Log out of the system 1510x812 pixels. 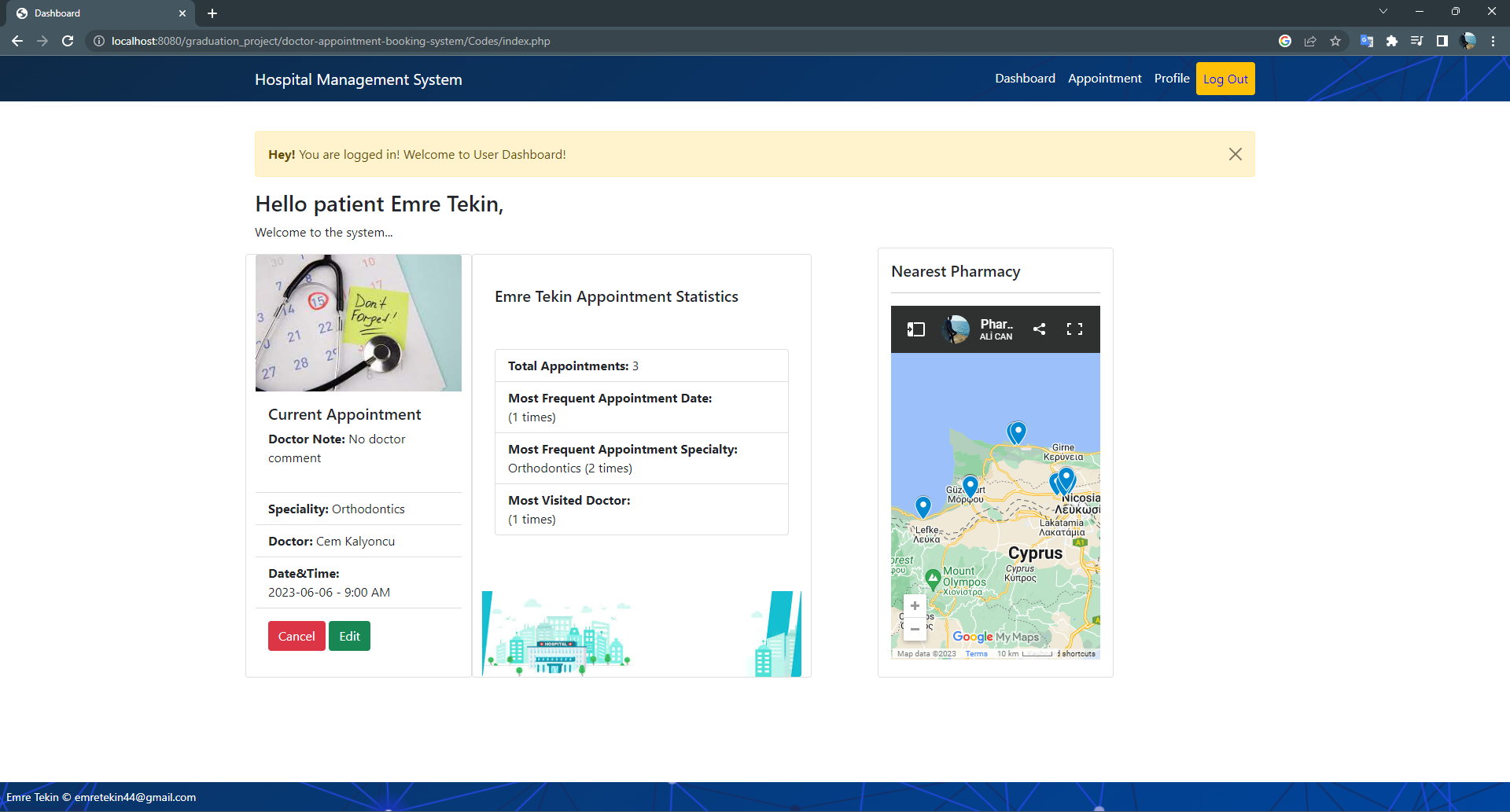pos(1225,79)
